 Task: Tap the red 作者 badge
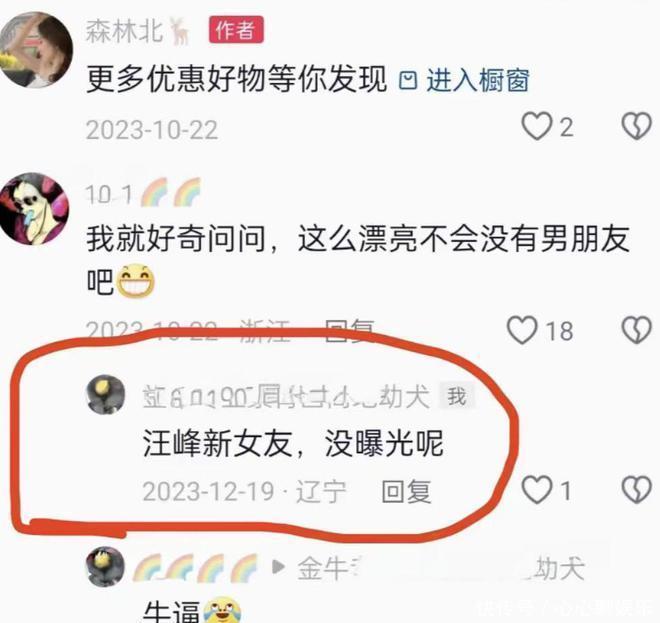coord(236,29)
